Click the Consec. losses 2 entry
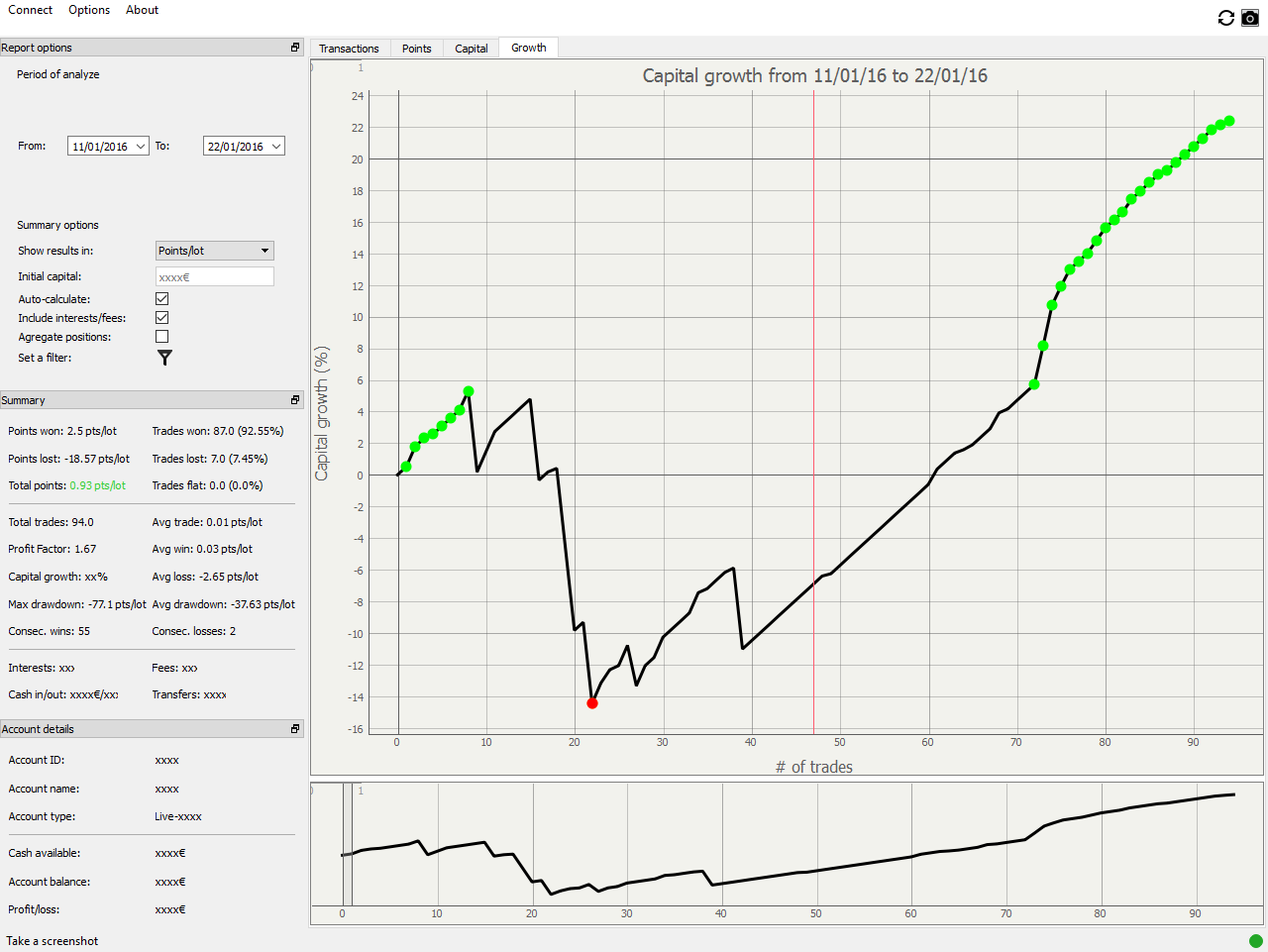This screenshot has height=952, width=1268. pyautogui.click(x=194, y=631)
